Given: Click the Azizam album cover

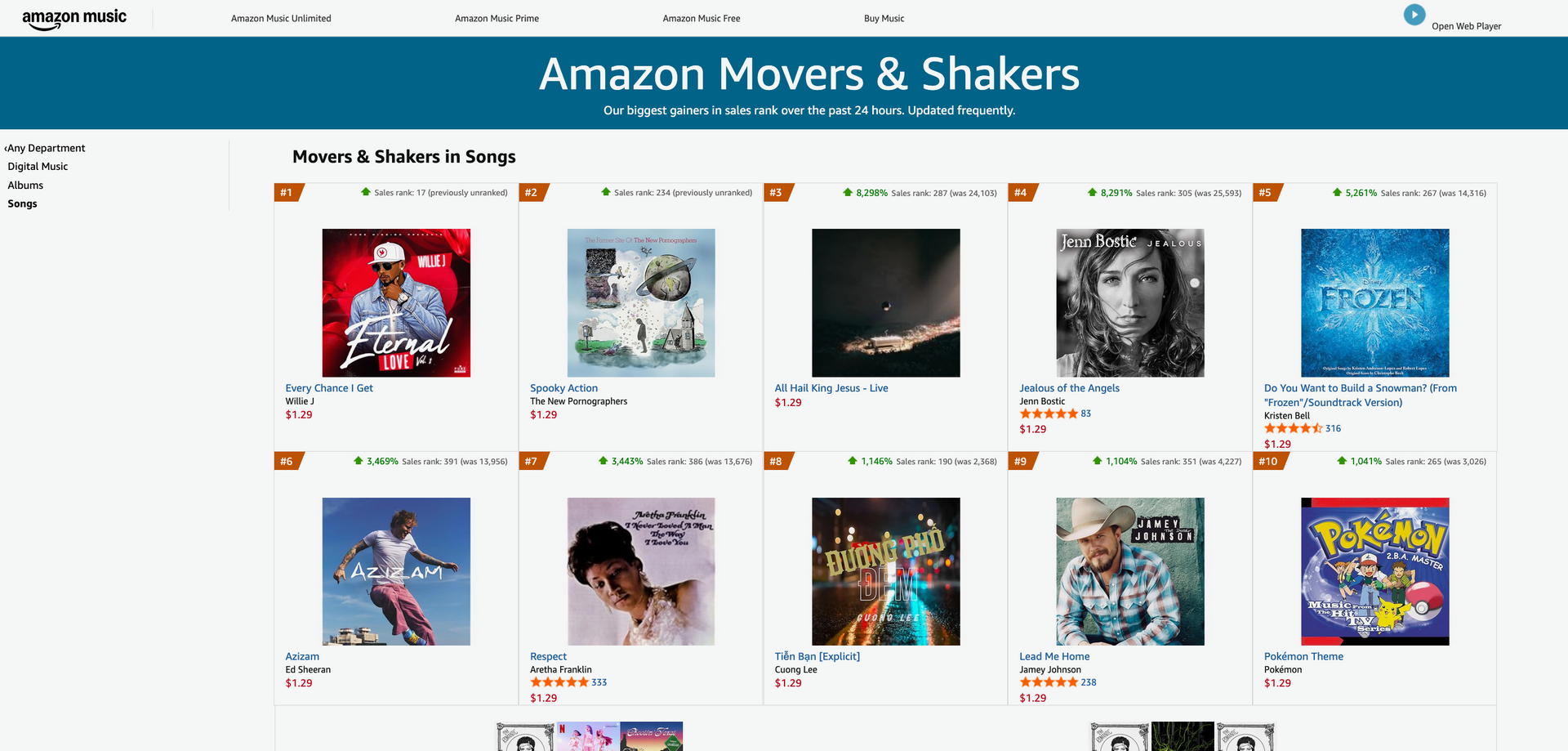Looking at the screenshot, I should (396, 571).
